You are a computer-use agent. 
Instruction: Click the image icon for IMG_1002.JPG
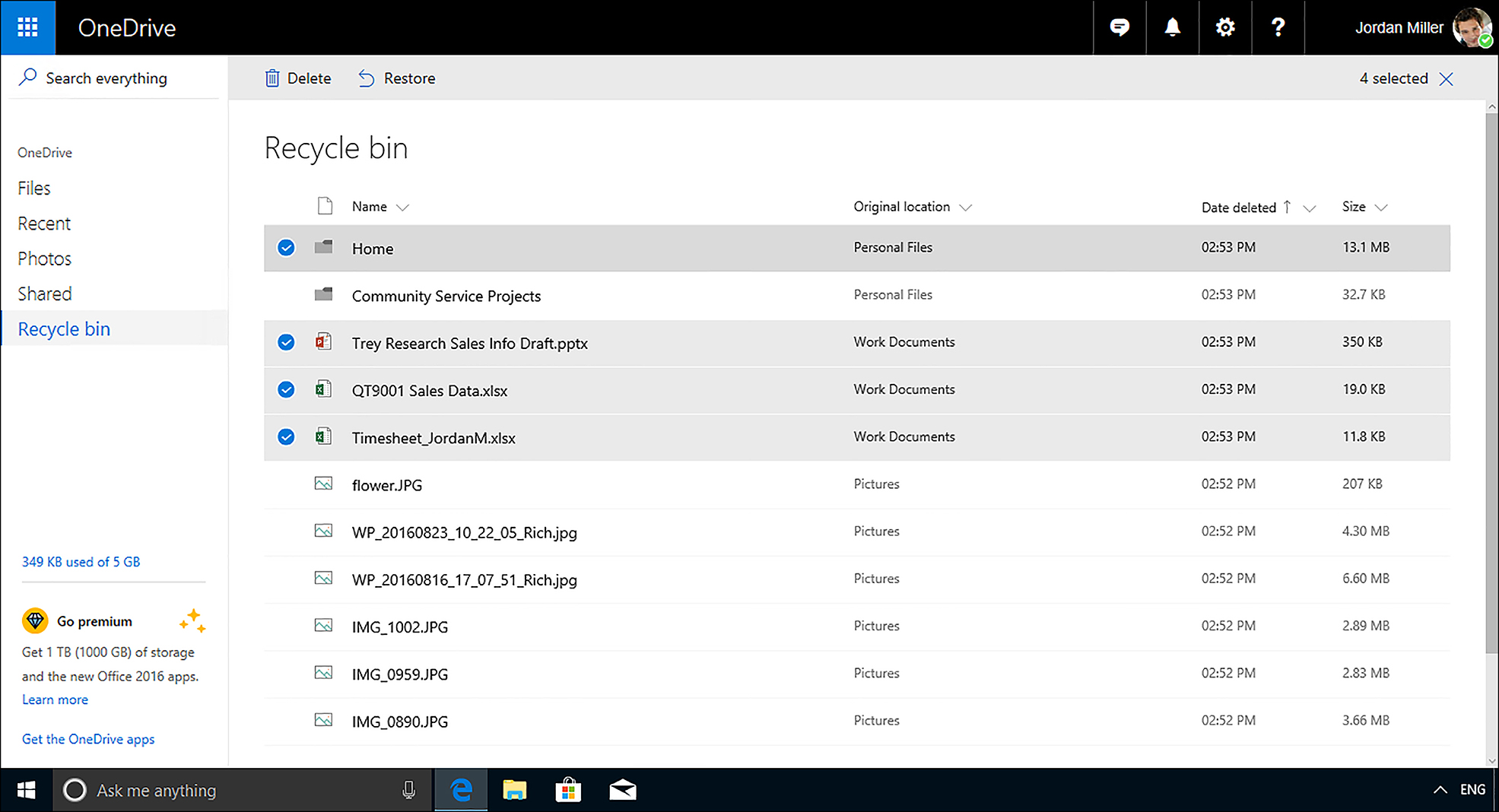point(323,626)
